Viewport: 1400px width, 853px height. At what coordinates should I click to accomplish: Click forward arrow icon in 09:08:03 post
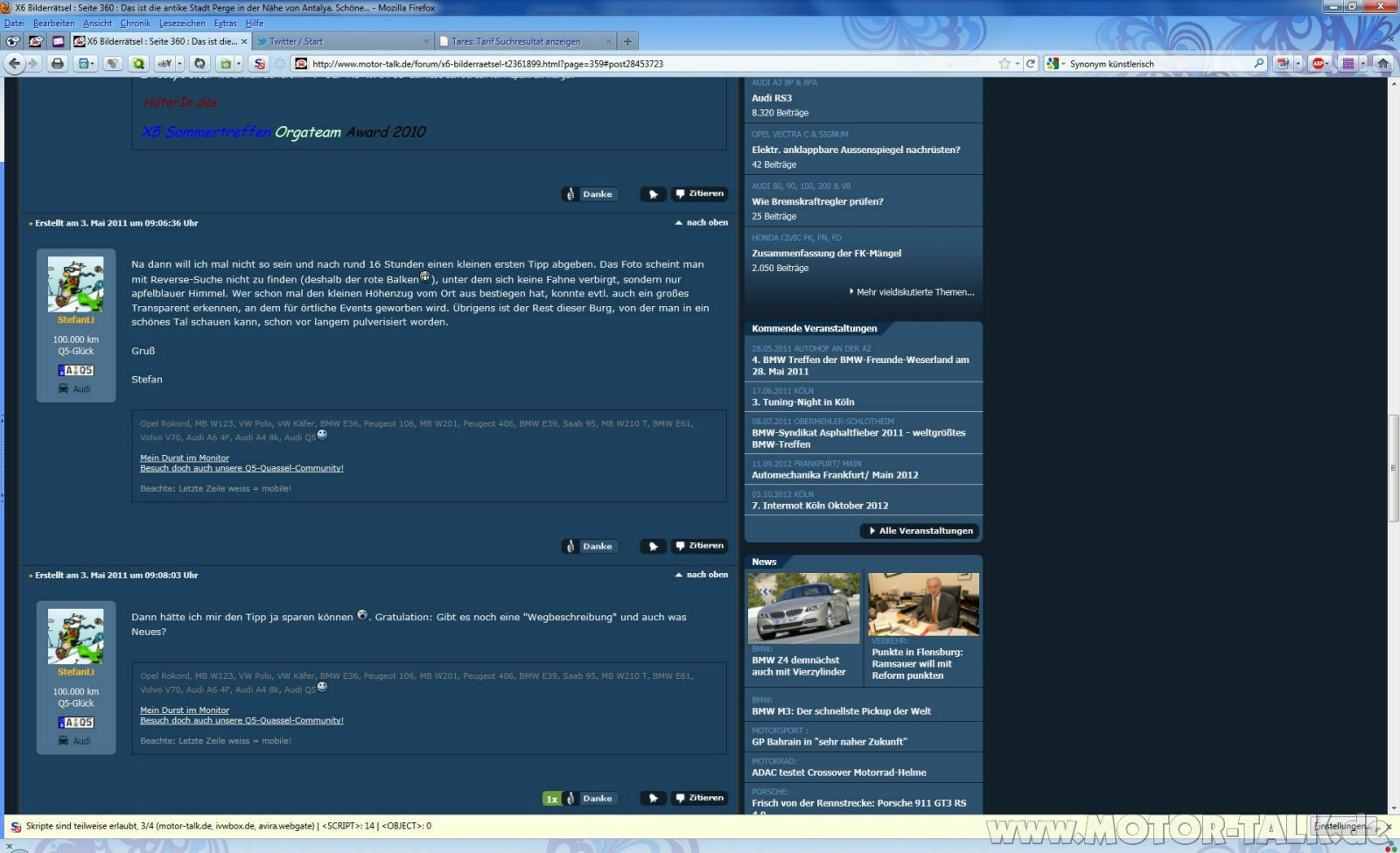point(653,799)
